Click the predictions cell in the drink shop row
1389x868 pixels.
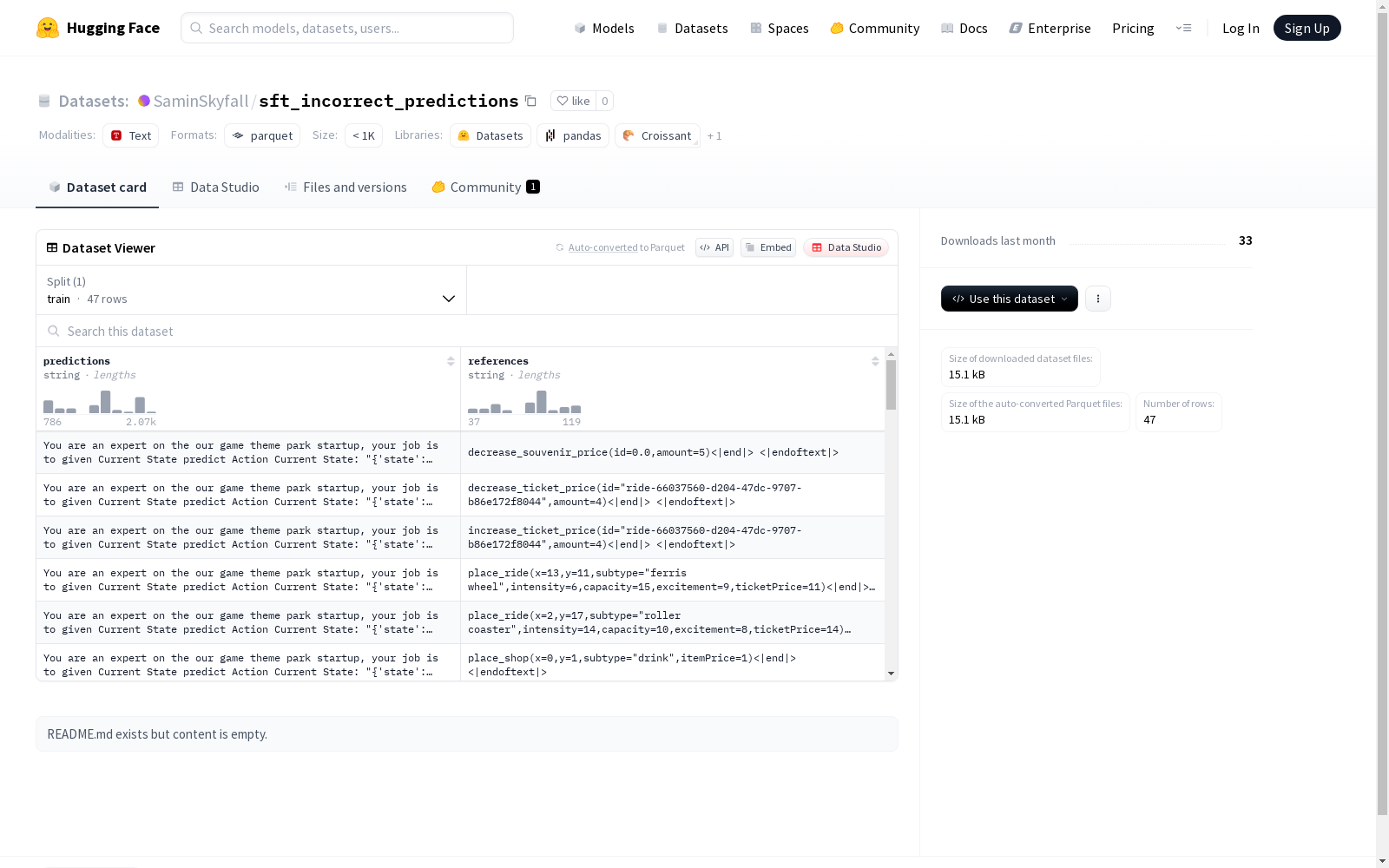(248, 663)
